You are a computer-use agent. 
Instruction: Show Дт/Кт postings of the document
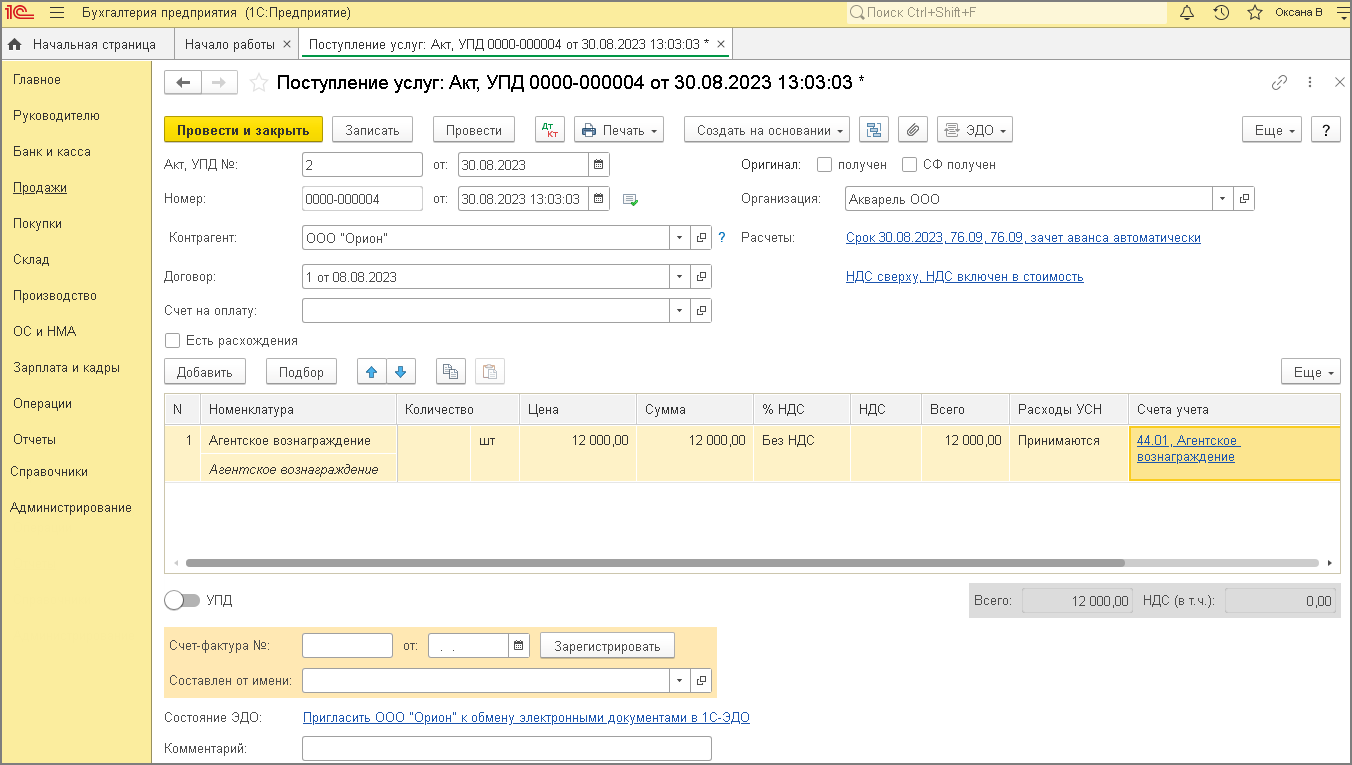pos(550,130)
